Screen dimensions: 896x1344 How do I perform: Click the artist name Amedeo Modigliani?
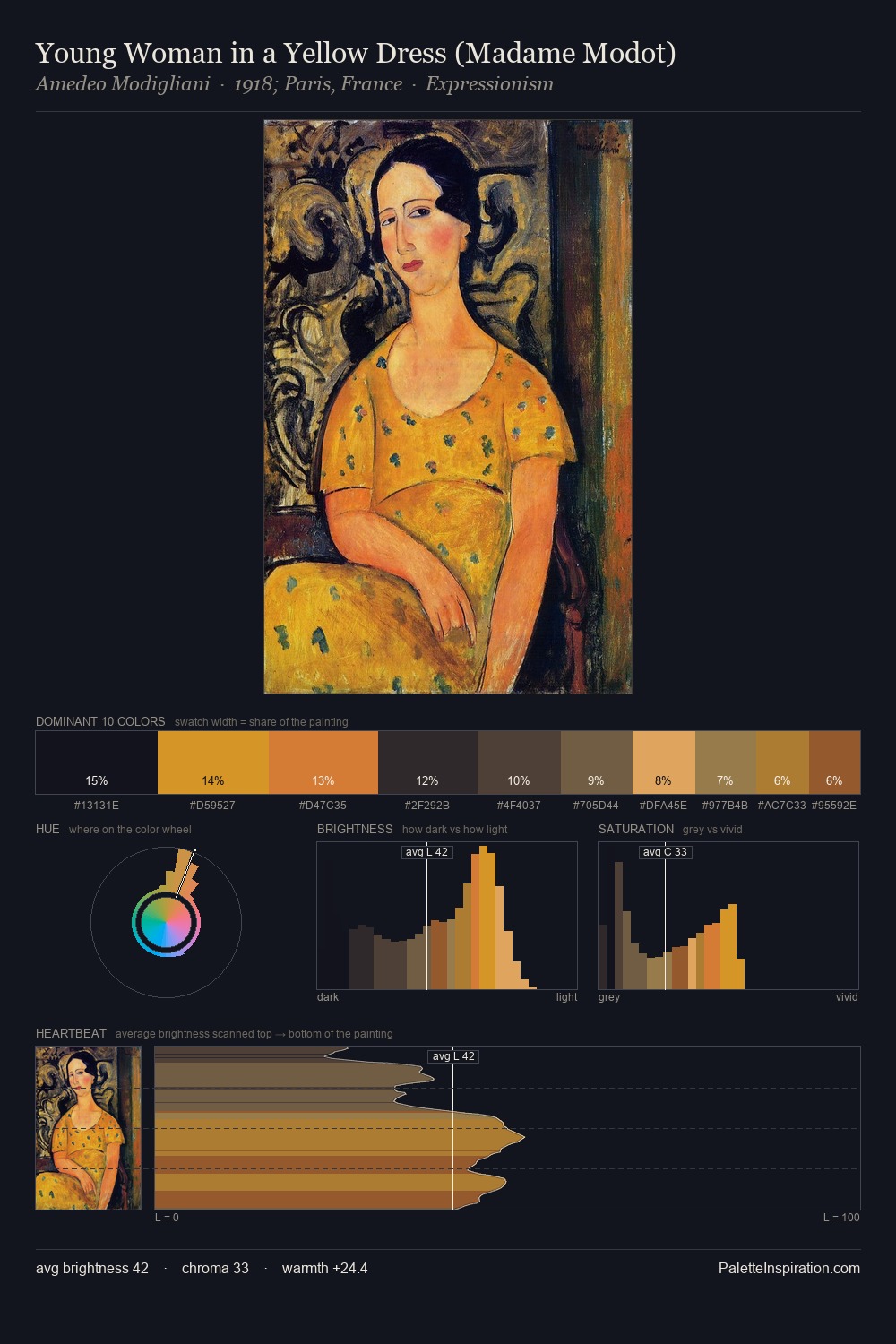[123, 84]
